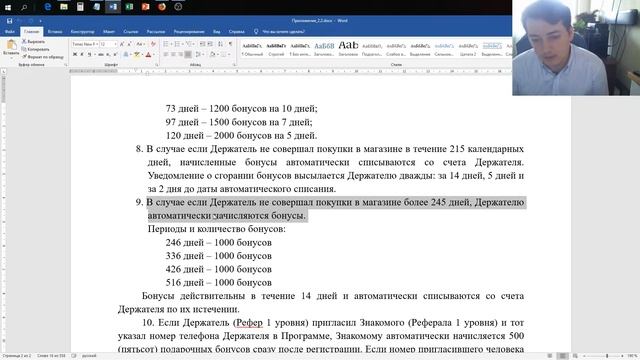Click the increase font size icon
This screenshot has height=360, width=640.
point(122,44)
